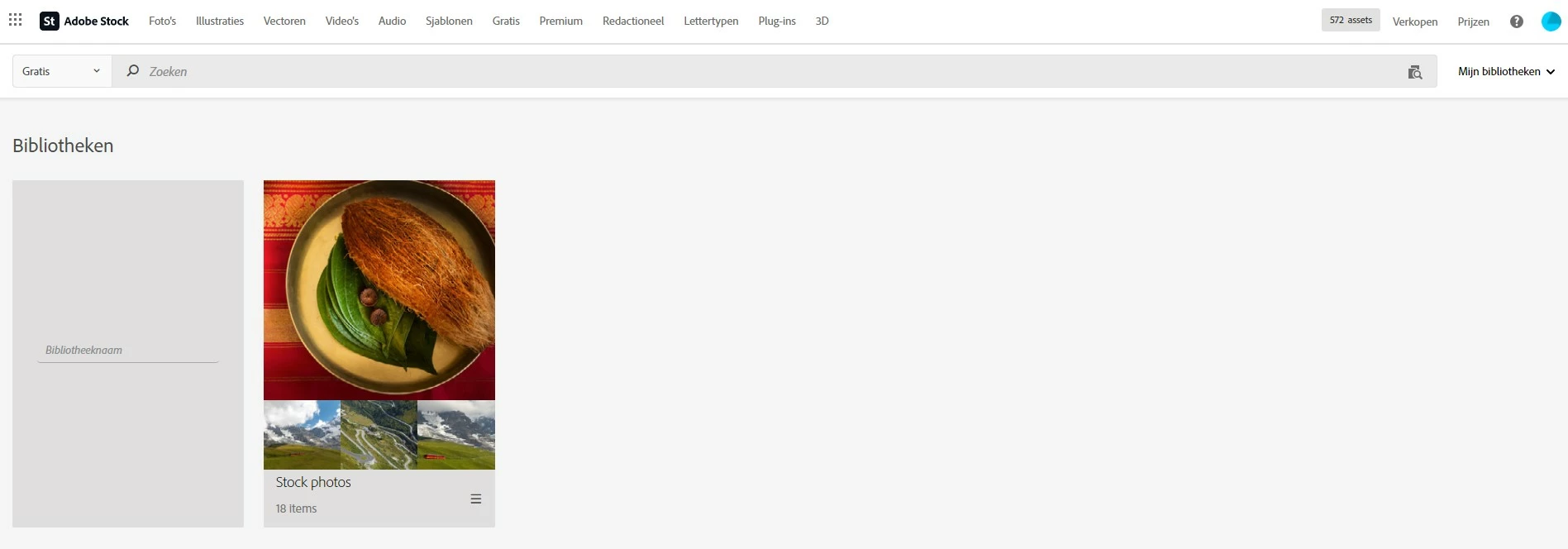The image size is (1568, 549).
Task: Open the help question mark icon
Action: [1517, 21]
